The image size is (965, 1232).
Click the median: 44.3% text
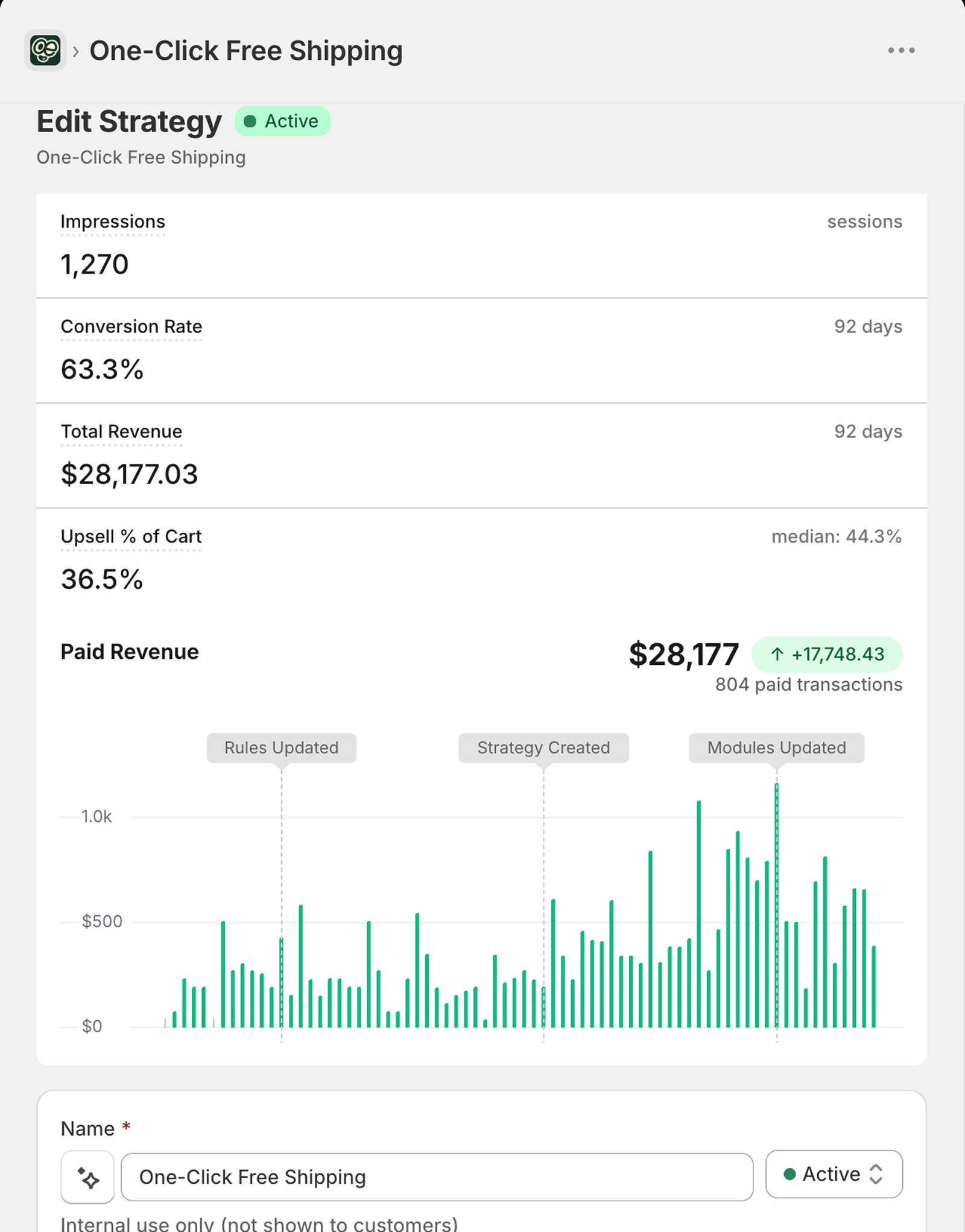pos(837,536)
